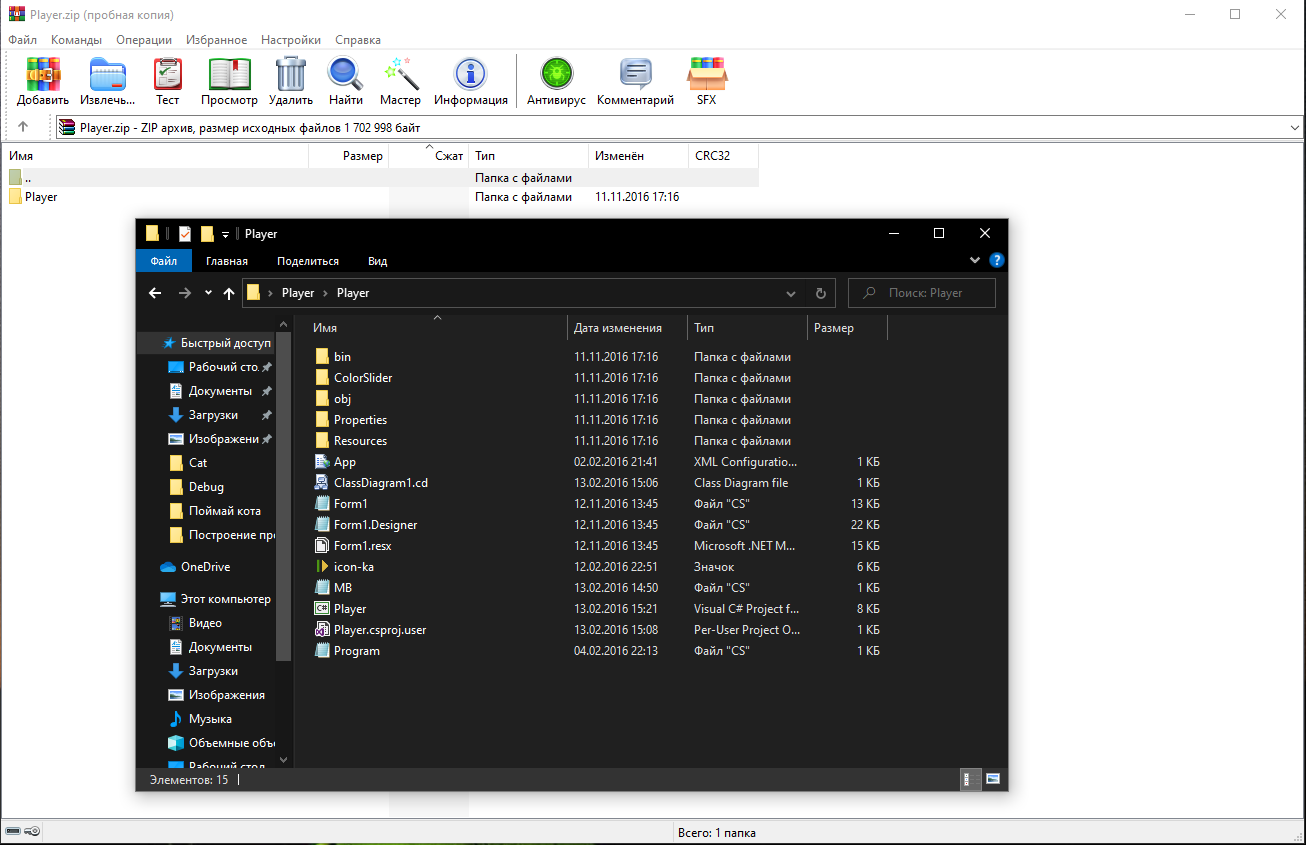Screen dimensions: 1306x845
Task: Expand the Explorer ribbon chevron
Action: pos(975,260)
